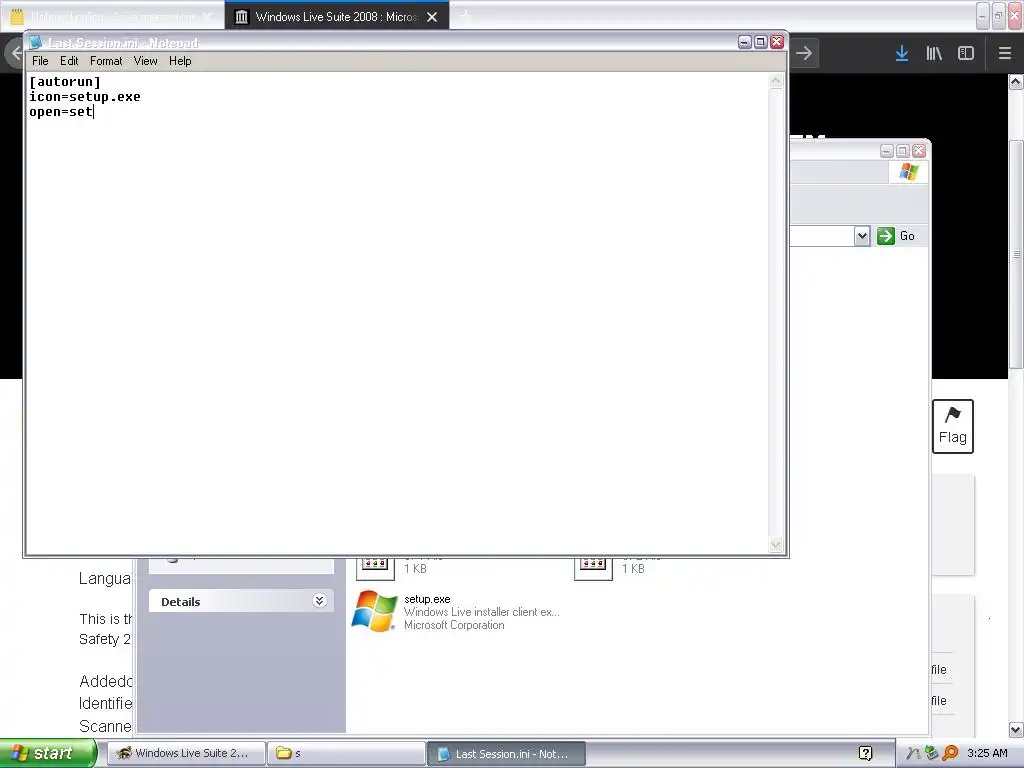Open Notepad Edit menu
This screenshot has height=768, width=1024.
[x=69, y=61]
